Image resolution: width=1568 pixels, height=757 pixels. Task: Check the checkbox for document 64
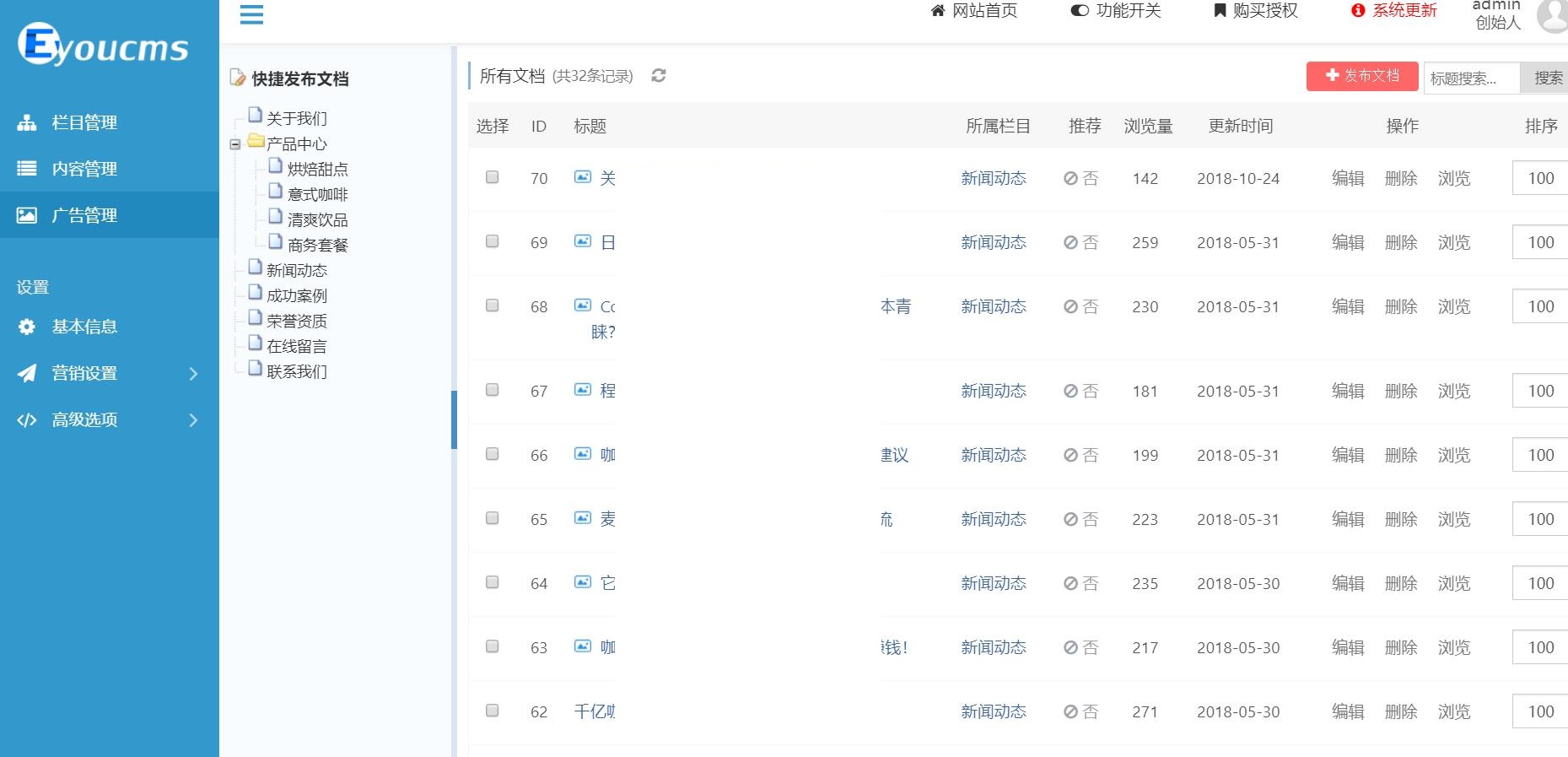pyautogui.click(x=493, y=582)
